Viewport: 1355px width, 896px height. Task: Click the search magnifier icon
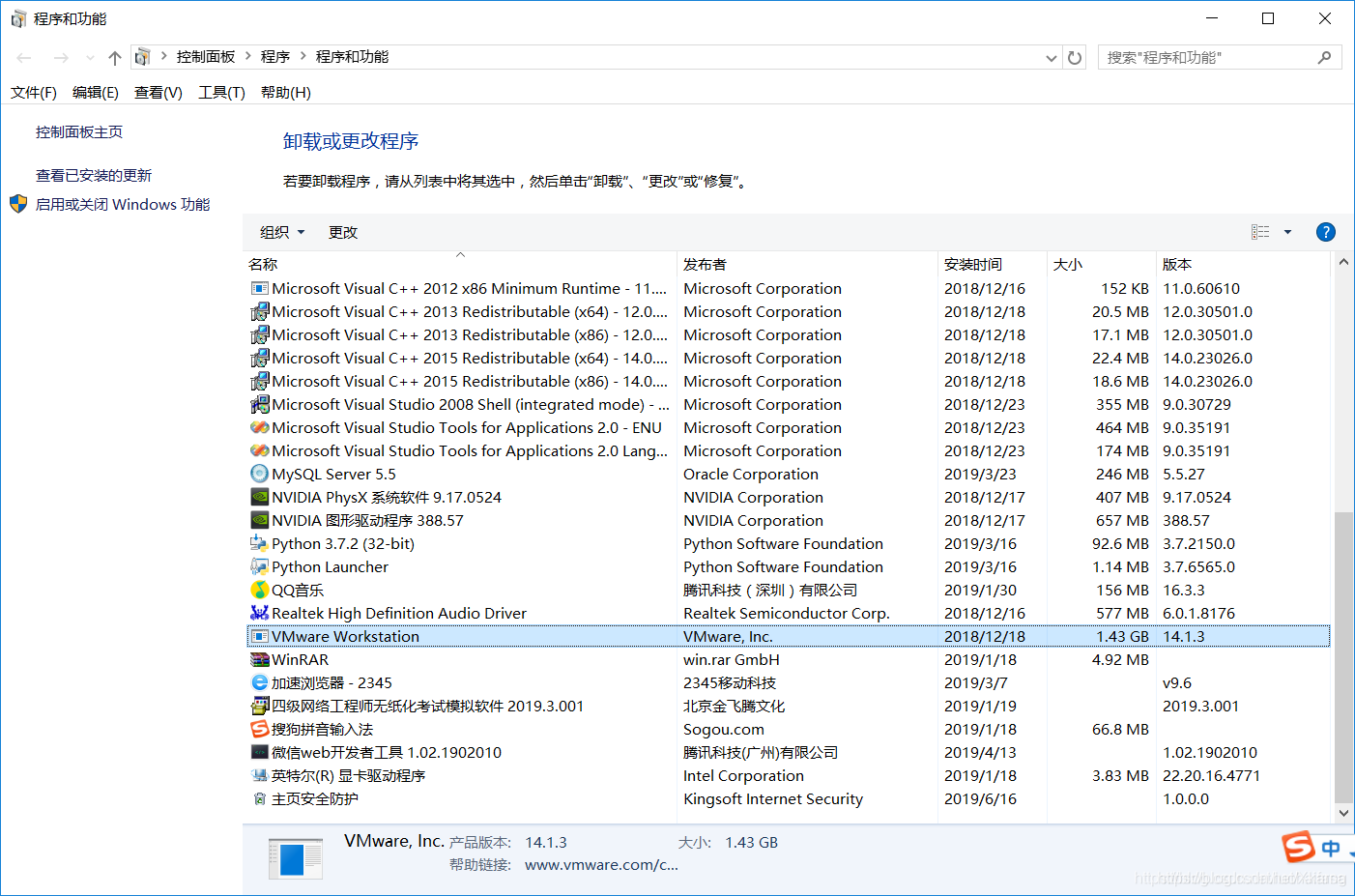(1324, 57)
